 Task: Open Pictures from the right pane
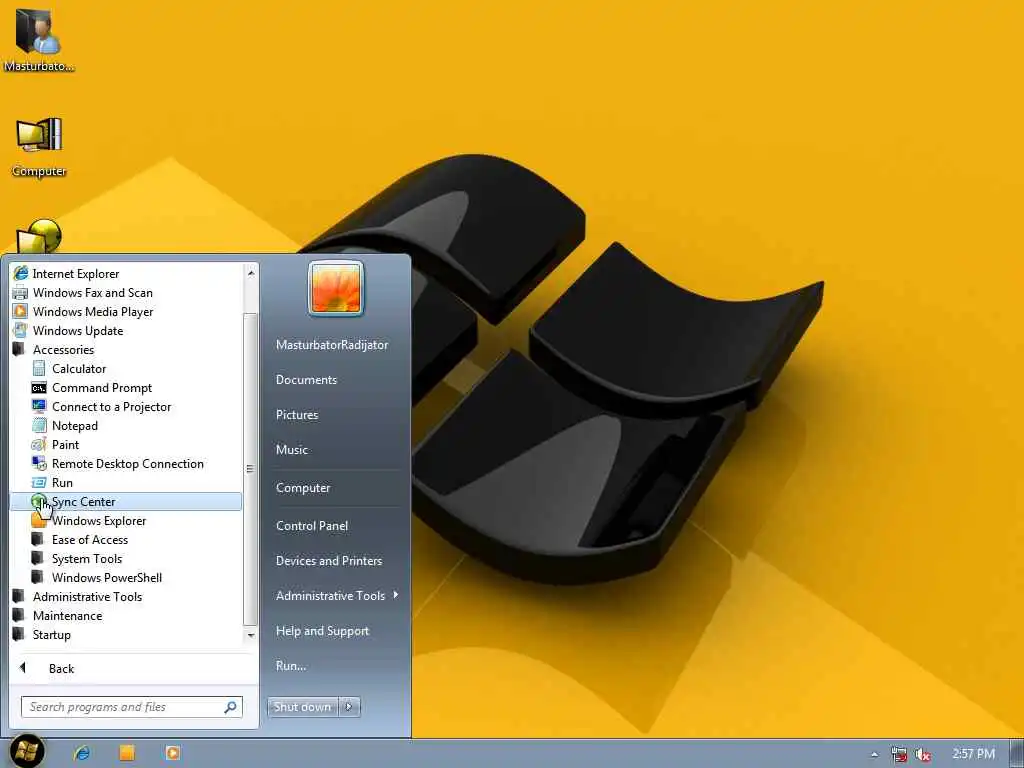(x=297, y=415)
